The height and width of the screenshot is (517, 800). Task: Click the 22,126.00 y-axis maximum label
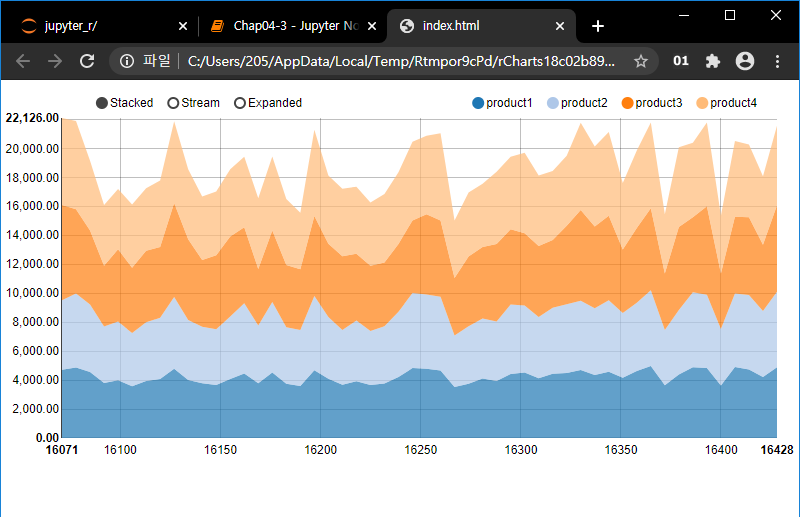32,118
